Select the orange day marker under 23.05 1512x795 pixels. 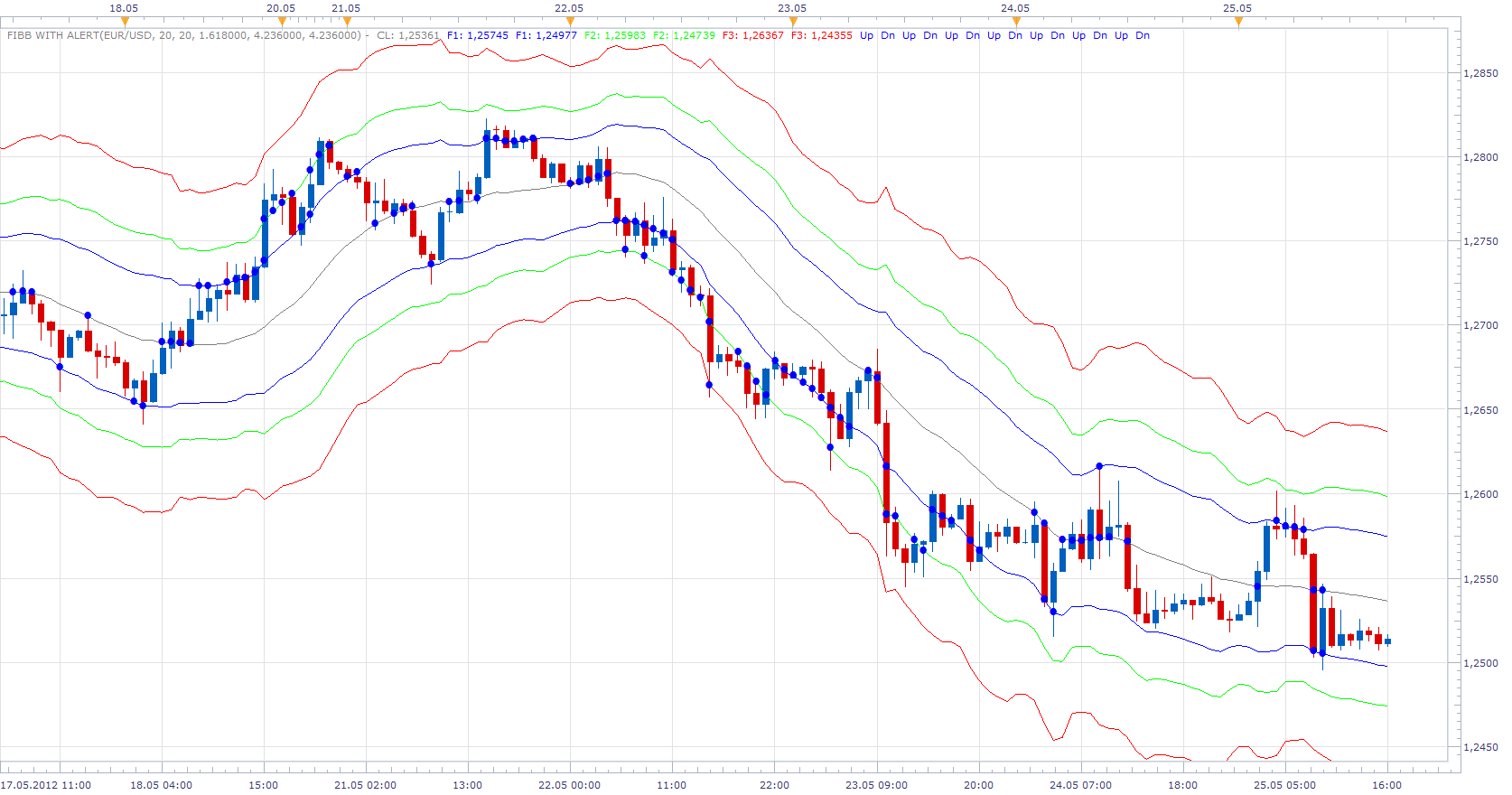[x=793, y=22]
